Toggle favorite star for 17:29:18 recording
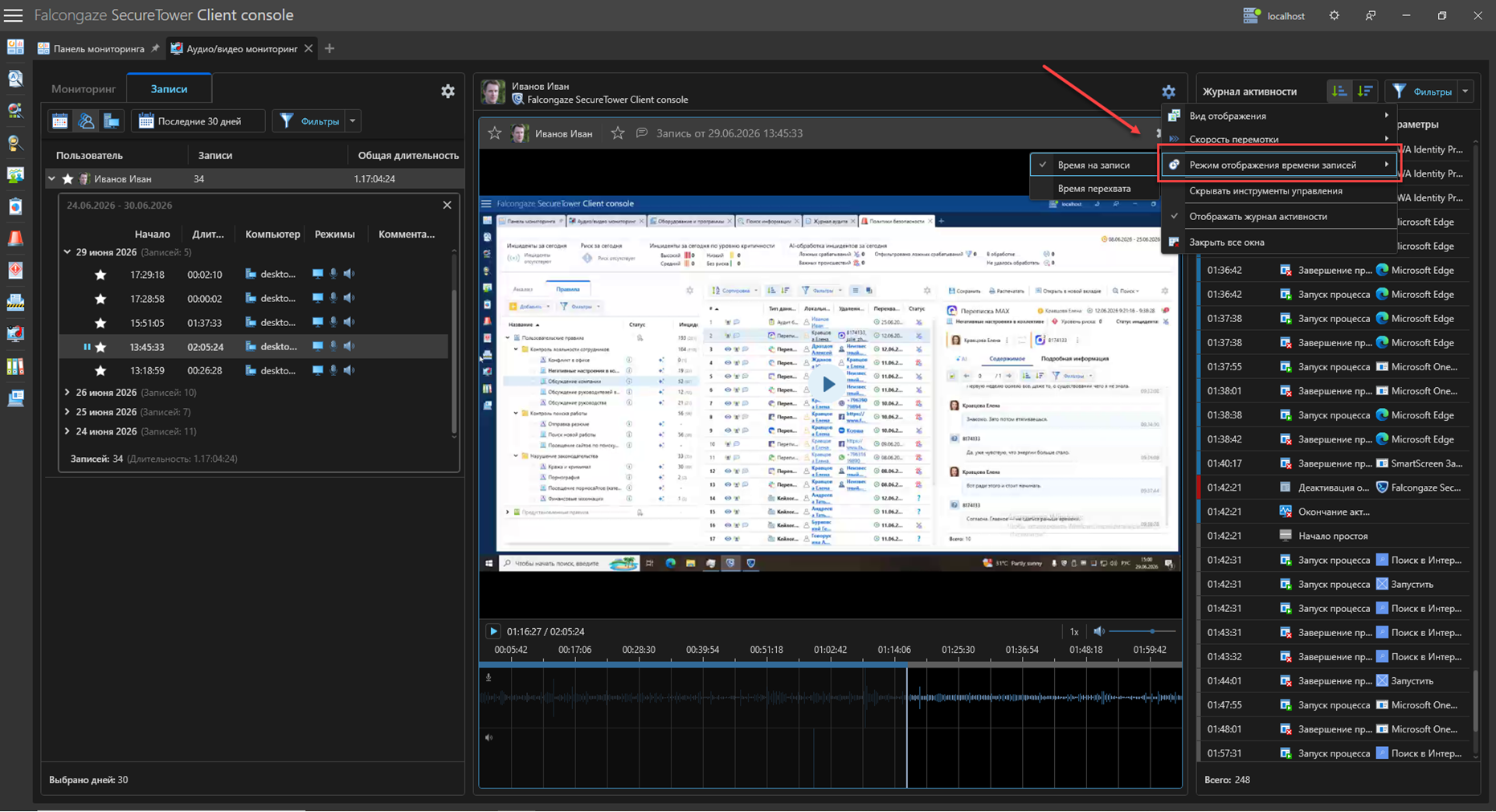 click(100, 275)
